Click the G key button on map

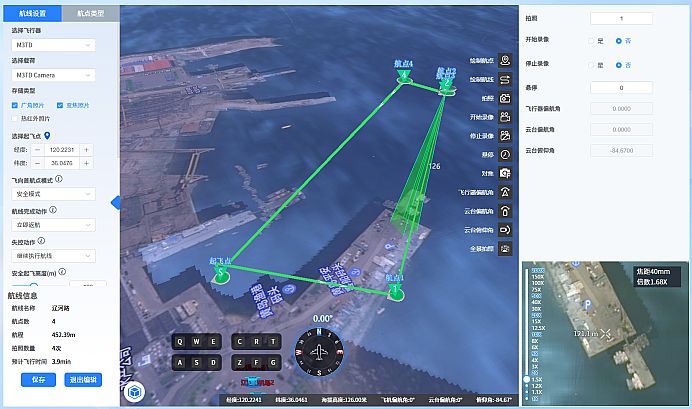tap(273, 363)
